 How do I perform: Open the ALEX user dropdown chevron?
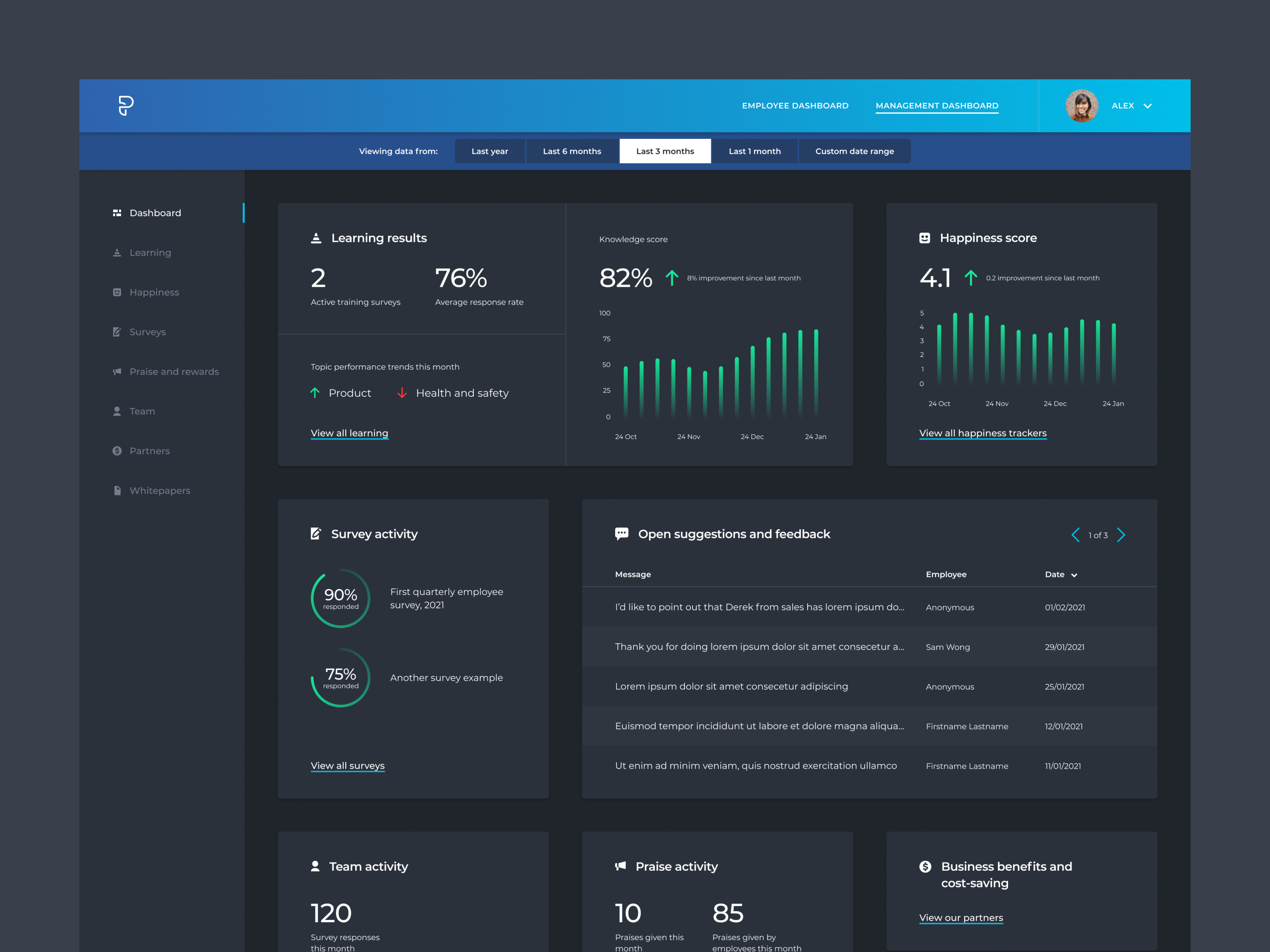coord(1148,106)
